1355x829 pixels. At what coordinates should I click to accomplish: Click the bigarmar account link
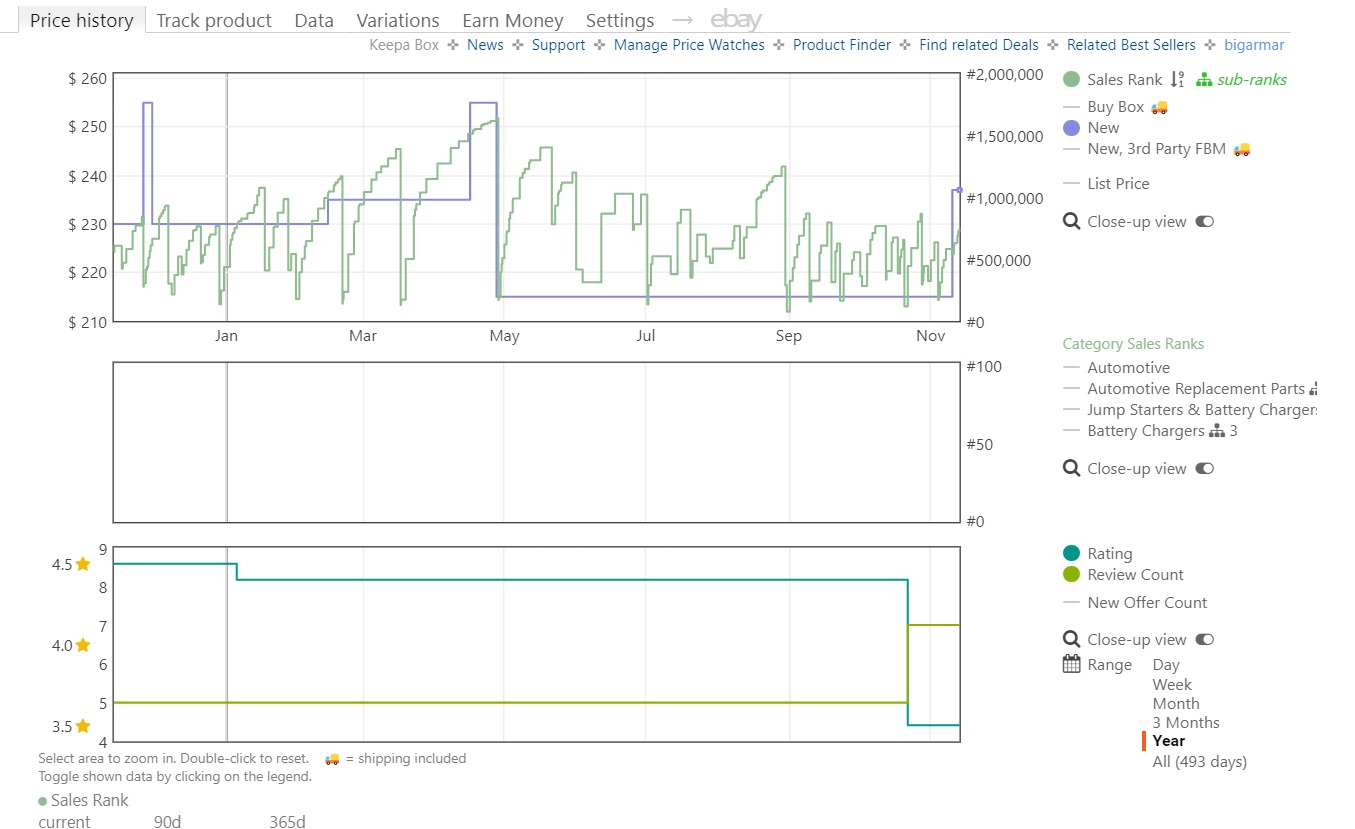(x=1254, y=45)
